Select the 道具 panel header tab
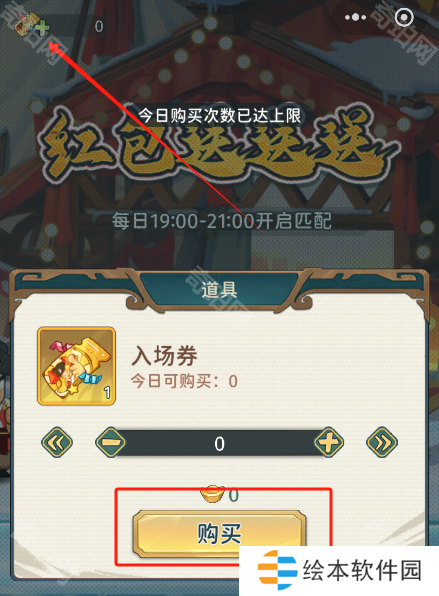 (x=219, y=290)
